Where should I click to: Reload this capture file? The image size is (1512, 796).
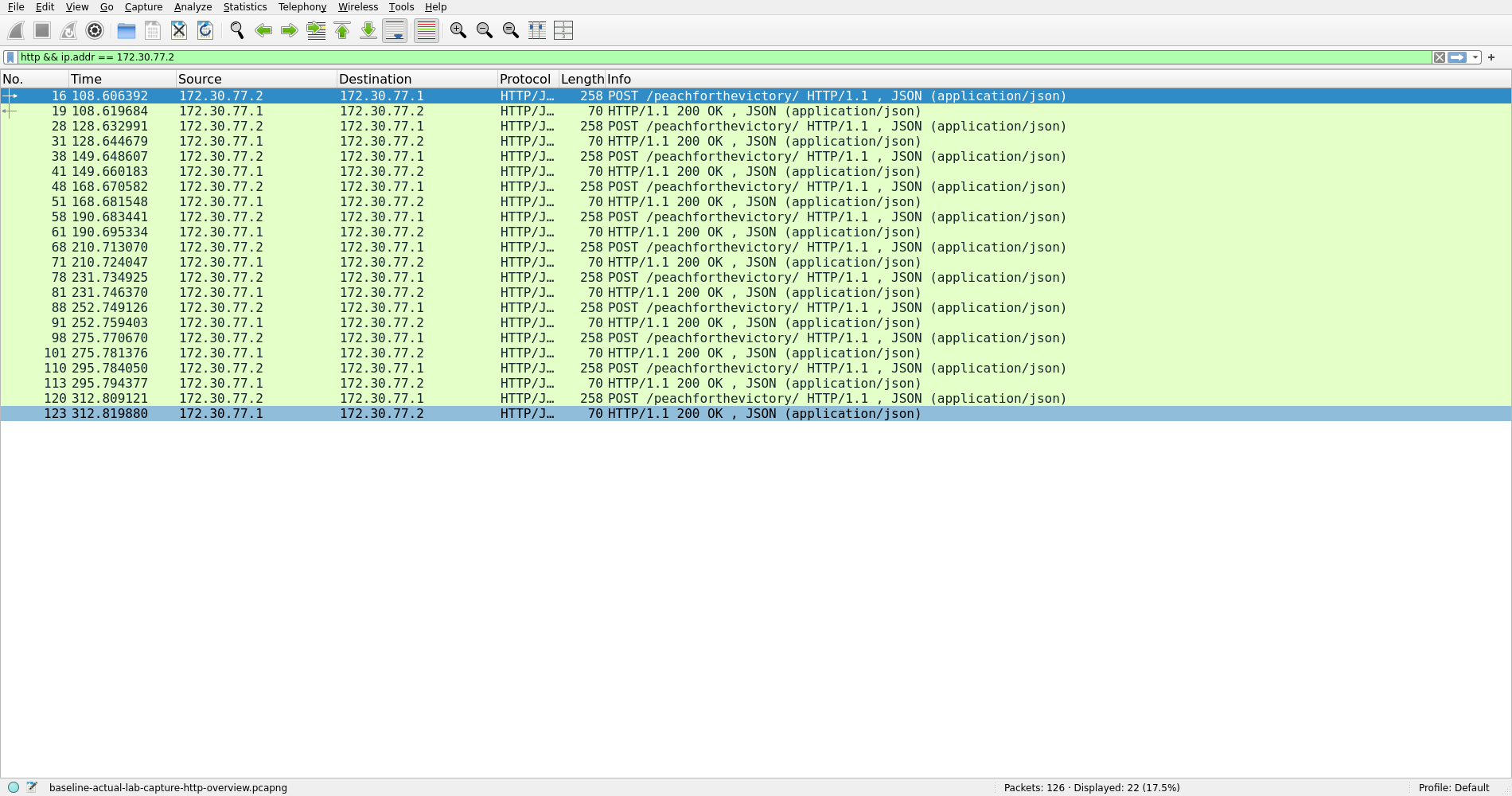(x=205, y=30)
